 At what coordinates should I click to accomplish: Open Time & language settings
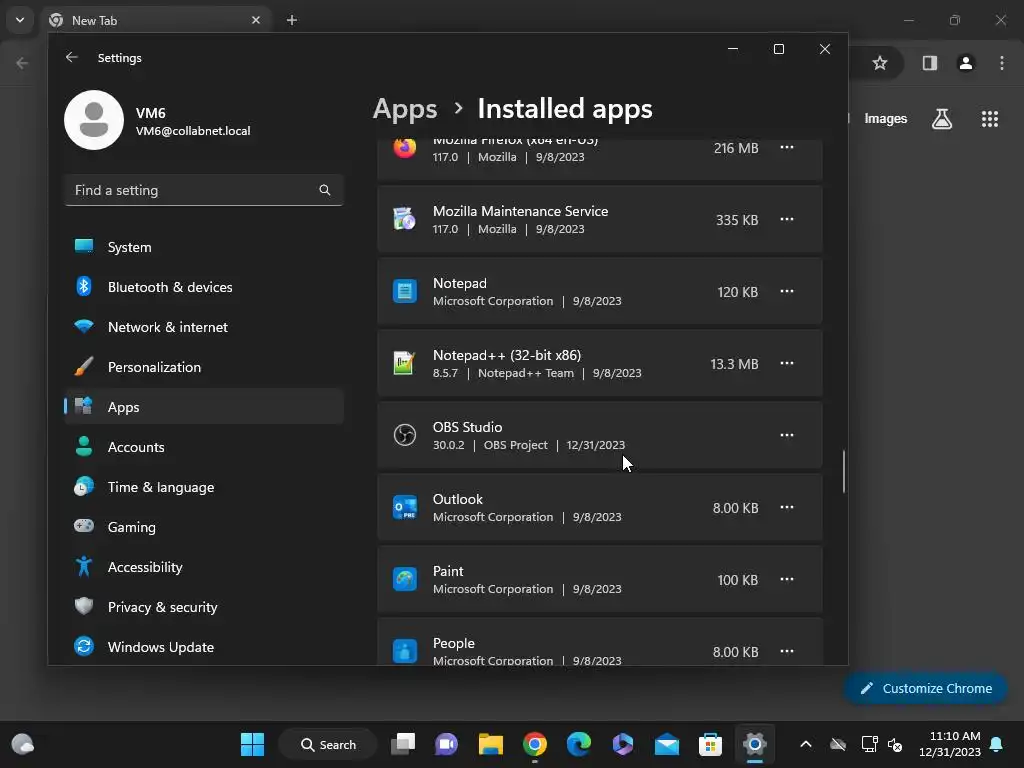(x=204, y=487)
